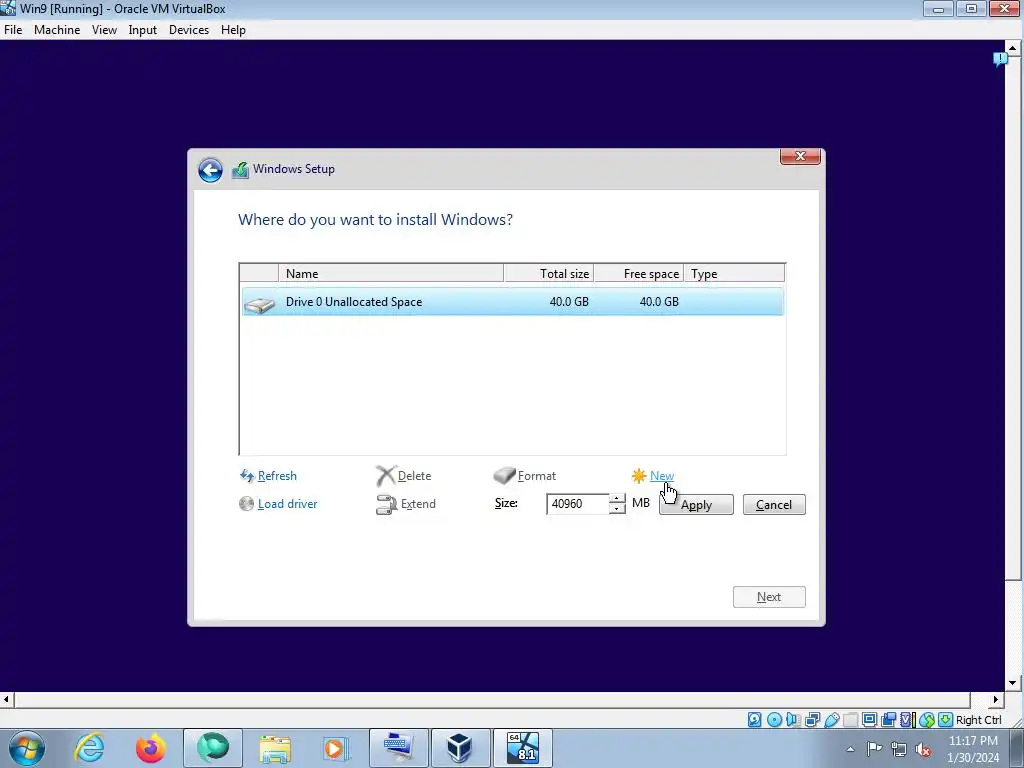
Task: Open Windows Media Player taskbar icon
Action: [336, 748]
